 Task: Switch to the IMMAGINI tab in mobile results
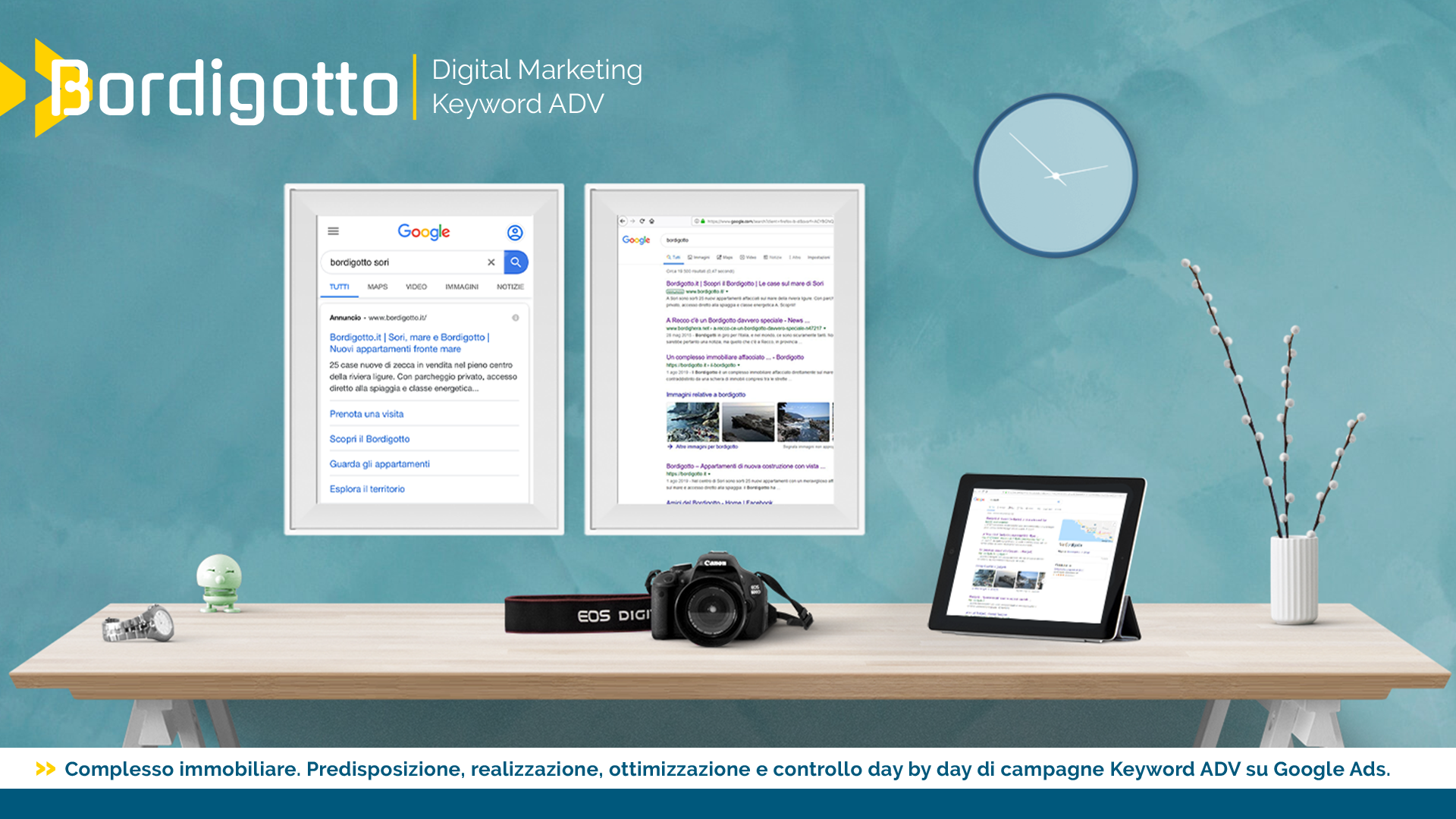point(462,287)
